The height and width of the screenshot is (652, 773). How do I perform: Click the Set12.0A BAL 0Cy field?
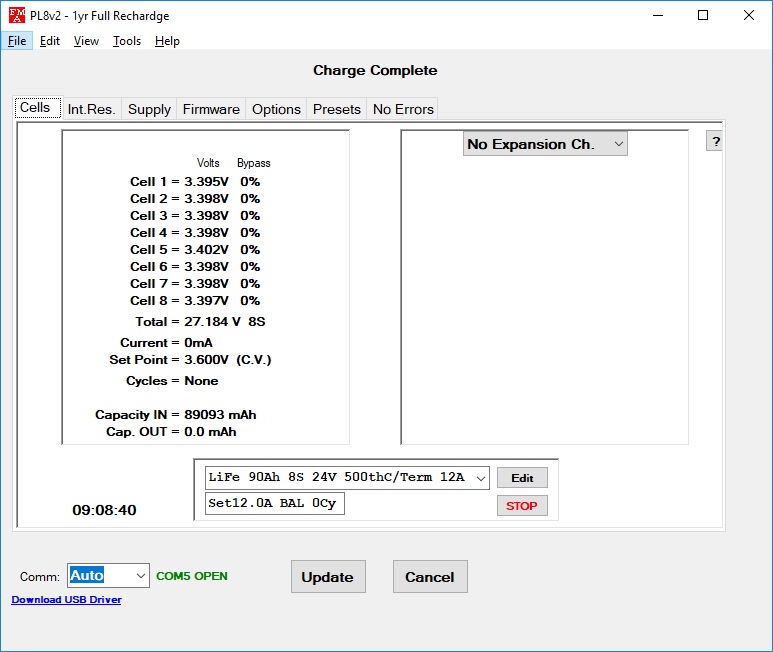[x=274, y=504]
